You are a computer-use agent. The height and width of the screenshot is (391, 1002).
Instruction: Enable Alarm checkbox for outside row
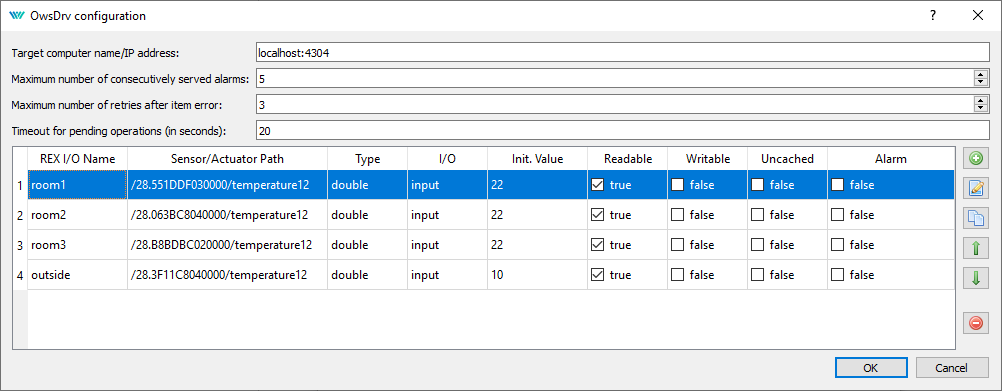pyautogui.click(x=837, y=275)
